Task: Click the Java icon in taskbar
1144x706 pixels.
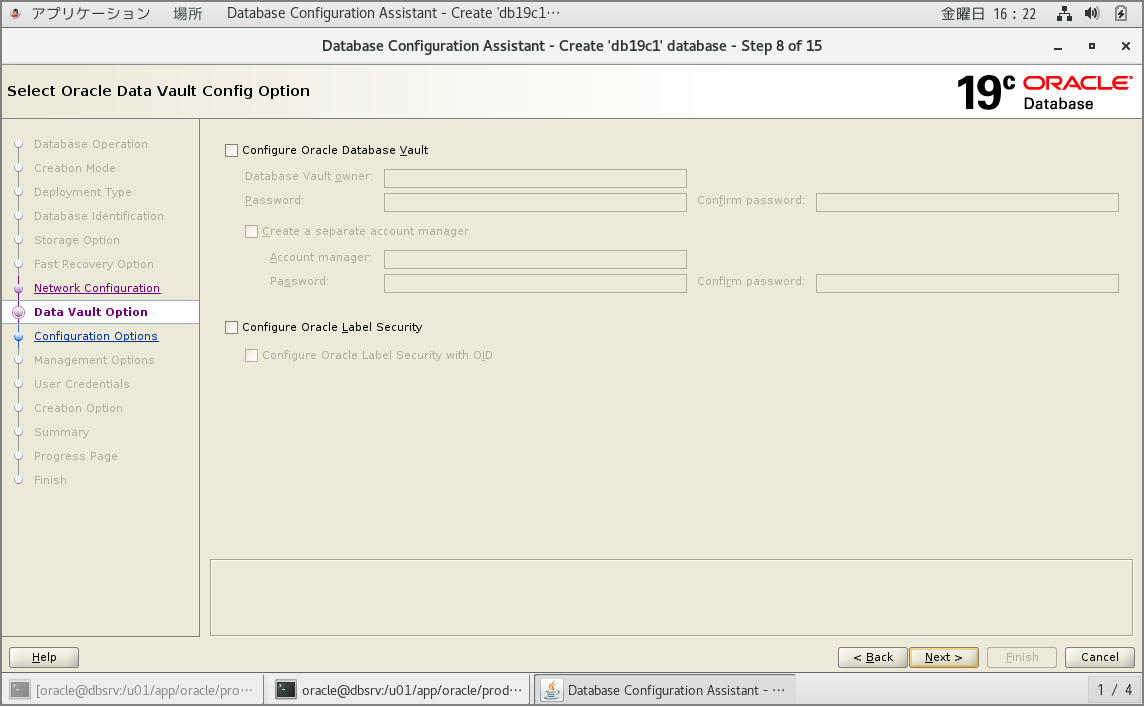Action: pos(551,689)
